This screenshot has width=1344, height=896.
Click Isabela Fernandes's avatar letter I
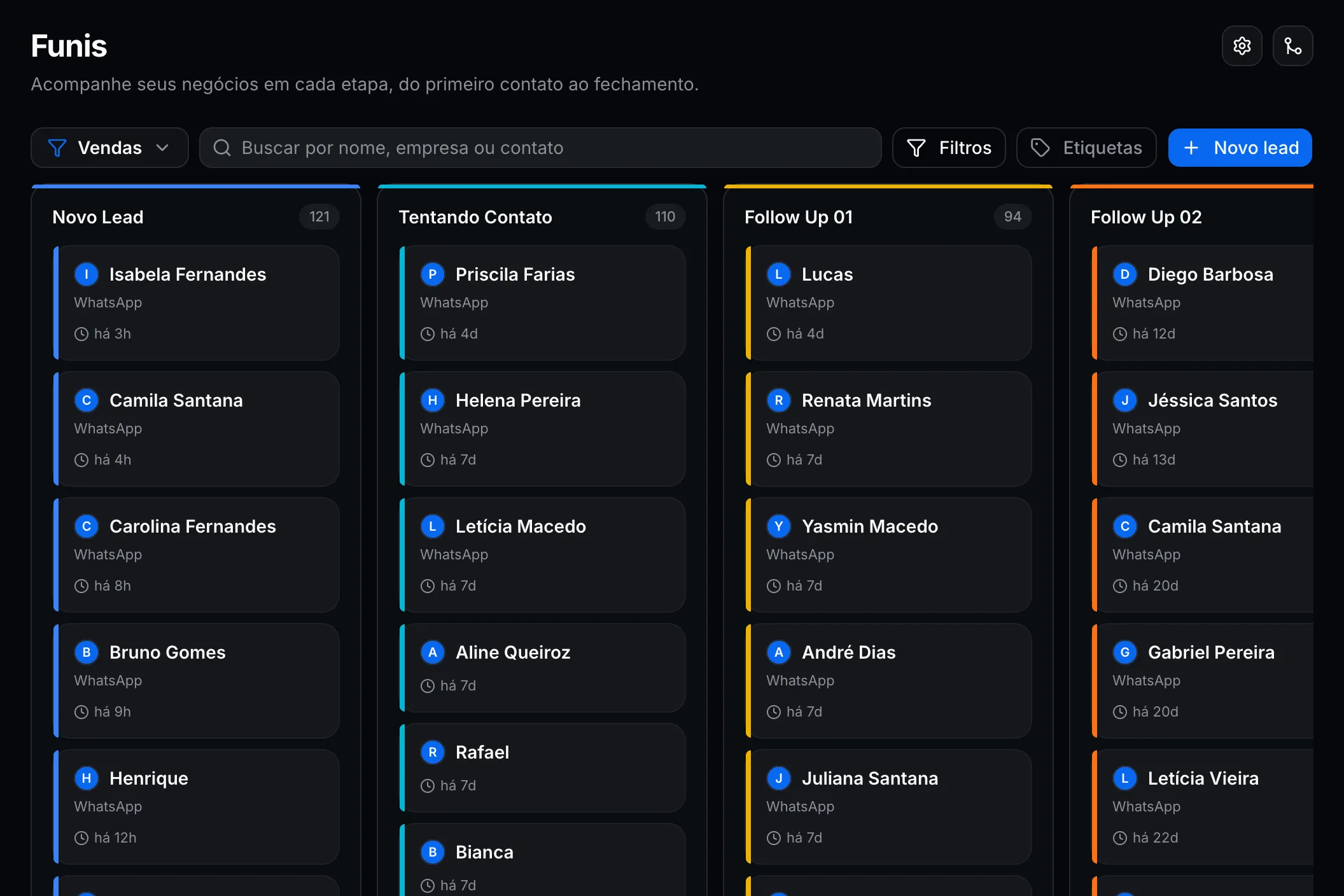[87, 274]
